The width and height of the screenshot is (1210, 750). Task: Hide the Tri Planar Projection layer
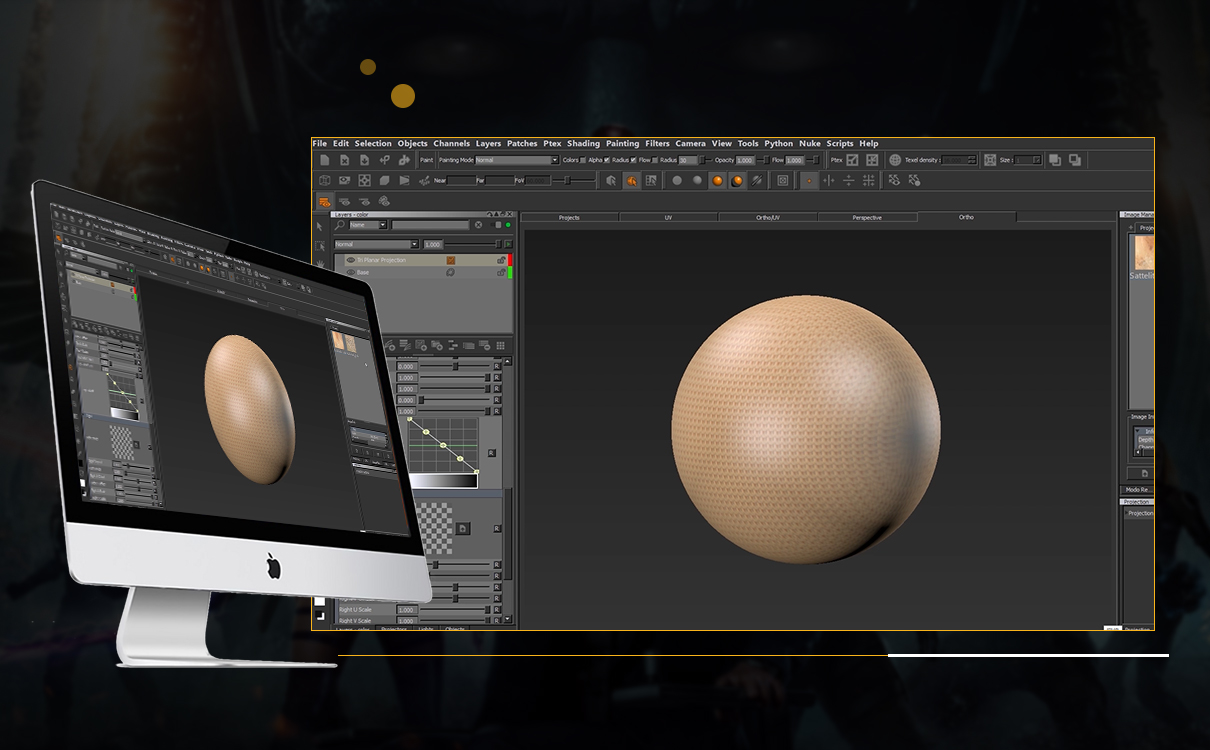pos(350,260)
